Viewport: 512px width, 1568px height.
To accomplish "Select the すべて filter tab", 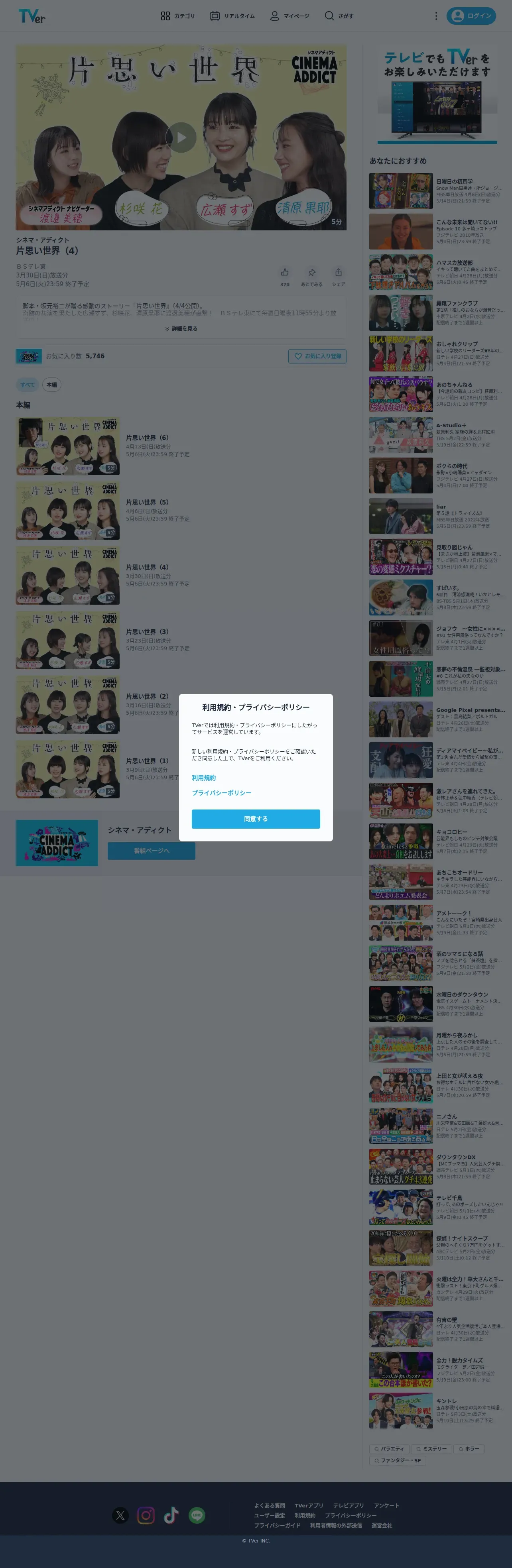I will (x=28, y=385).
